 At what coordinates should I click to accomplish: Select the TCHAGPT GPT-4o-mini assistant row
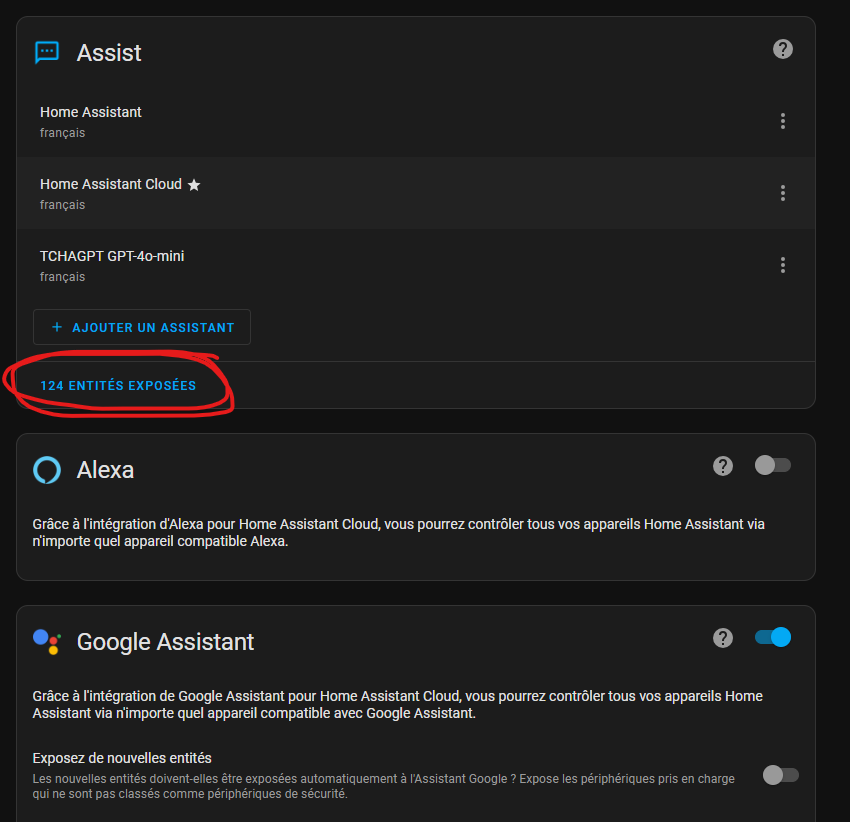point(300,265)
